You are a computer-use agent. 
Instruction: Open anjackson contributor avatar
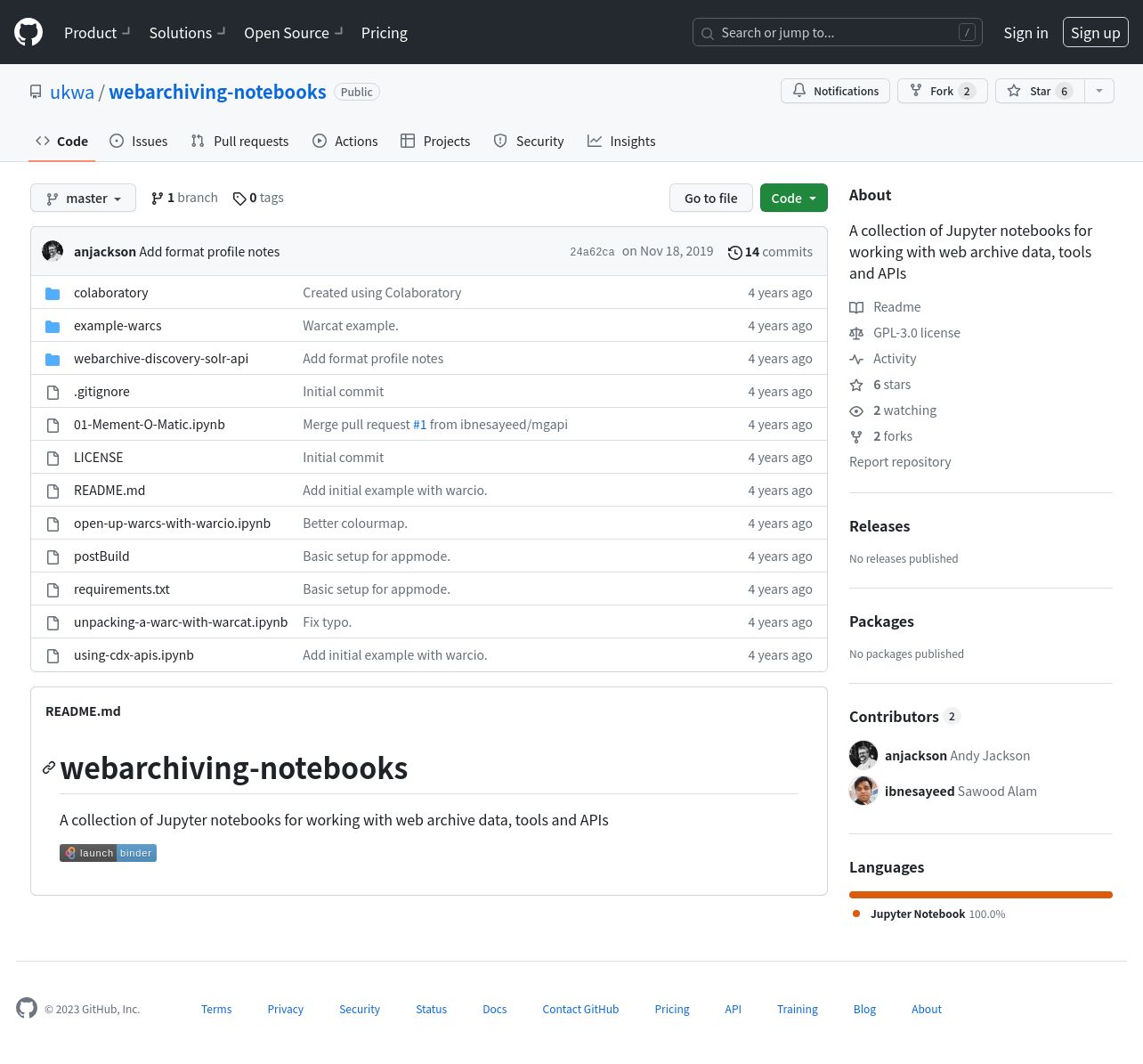(x=863, y=755)
